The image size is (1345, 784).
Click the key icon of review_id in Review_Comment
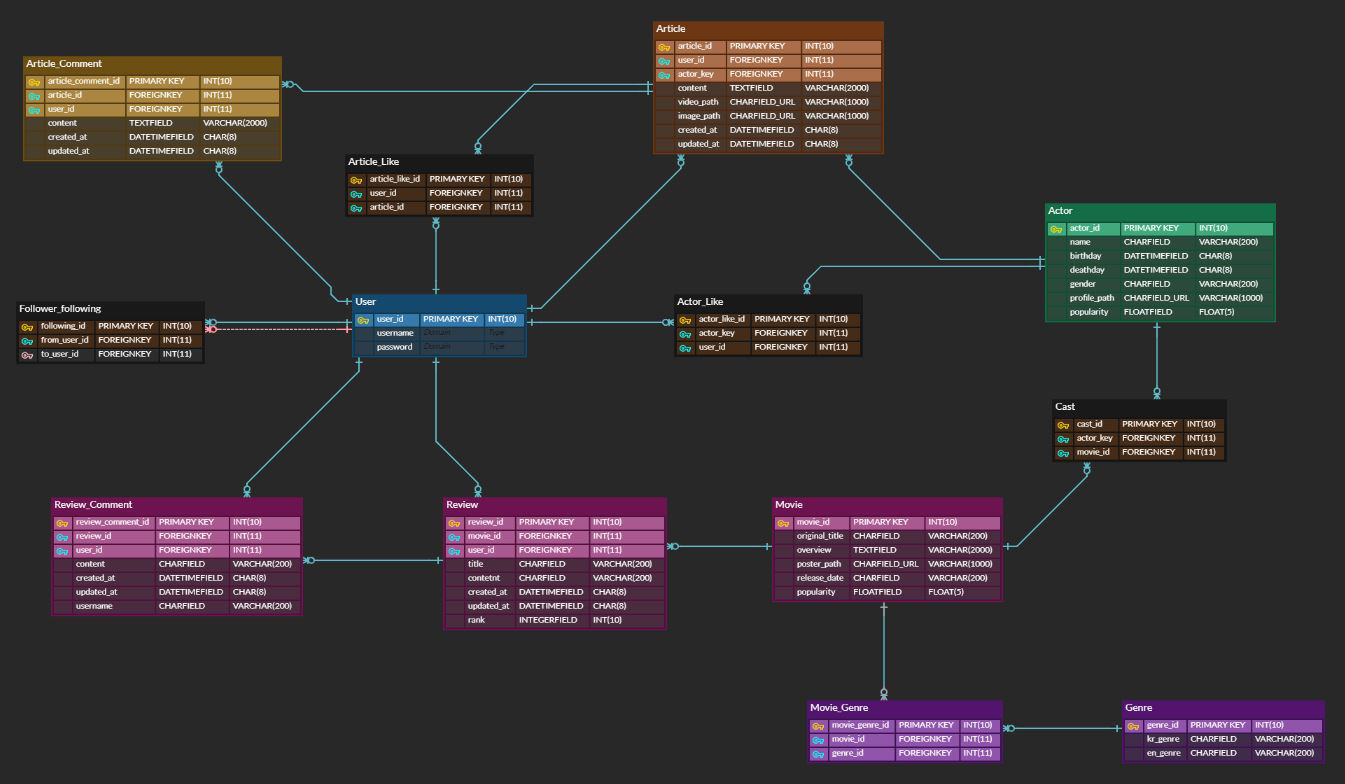[62, 537]
